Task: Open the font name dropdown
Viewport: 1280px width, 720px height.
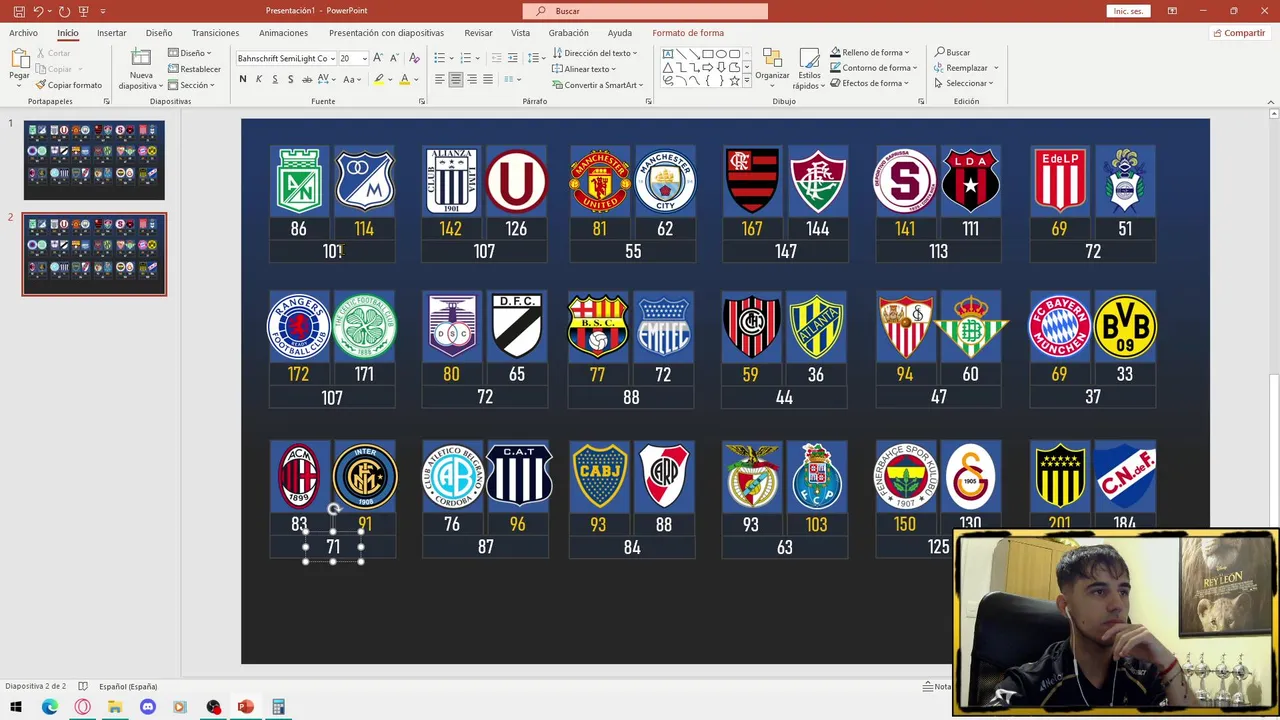Action: [x=331, y=58]
